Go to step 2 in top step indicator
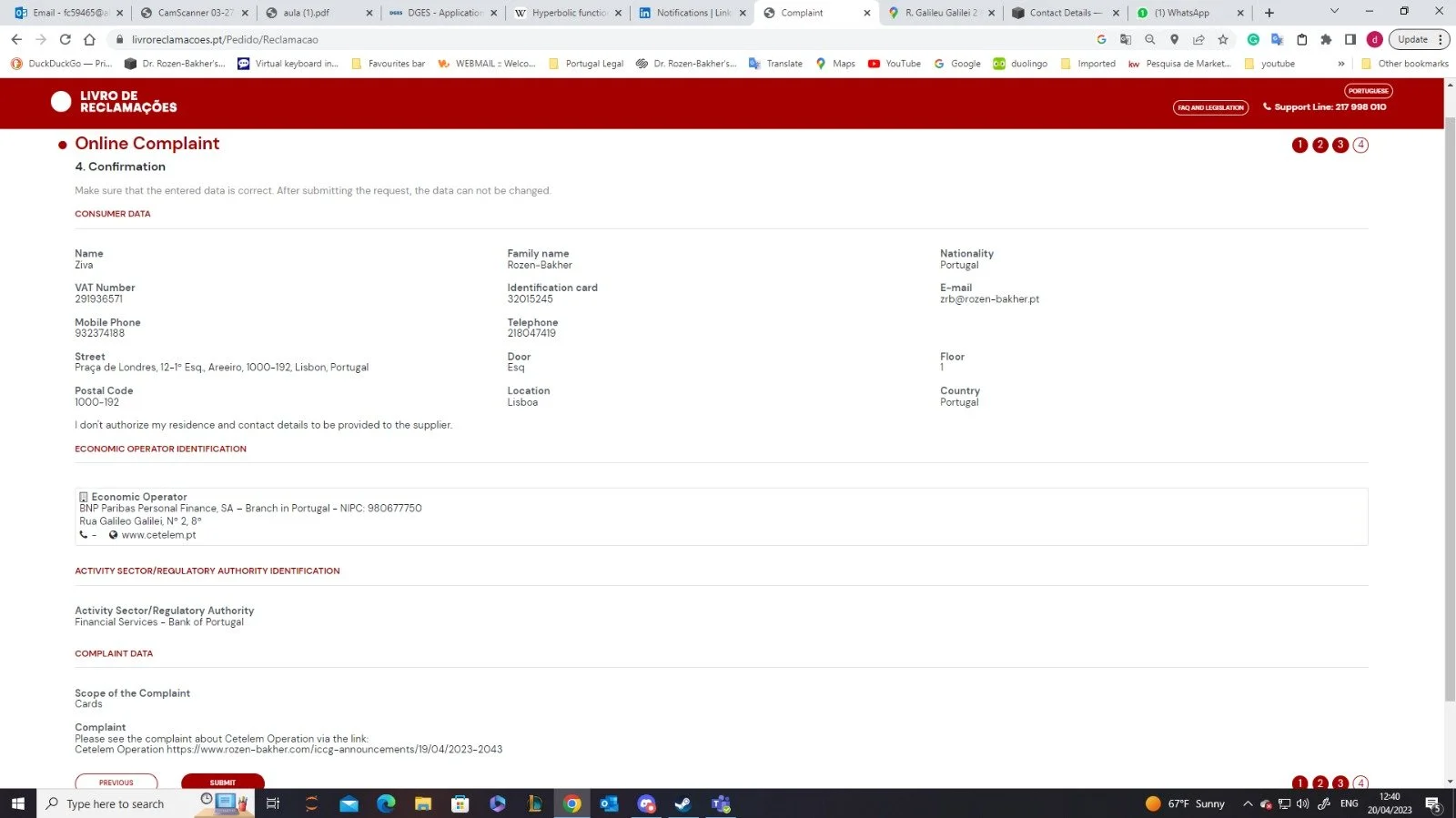 pos(1320,145)
